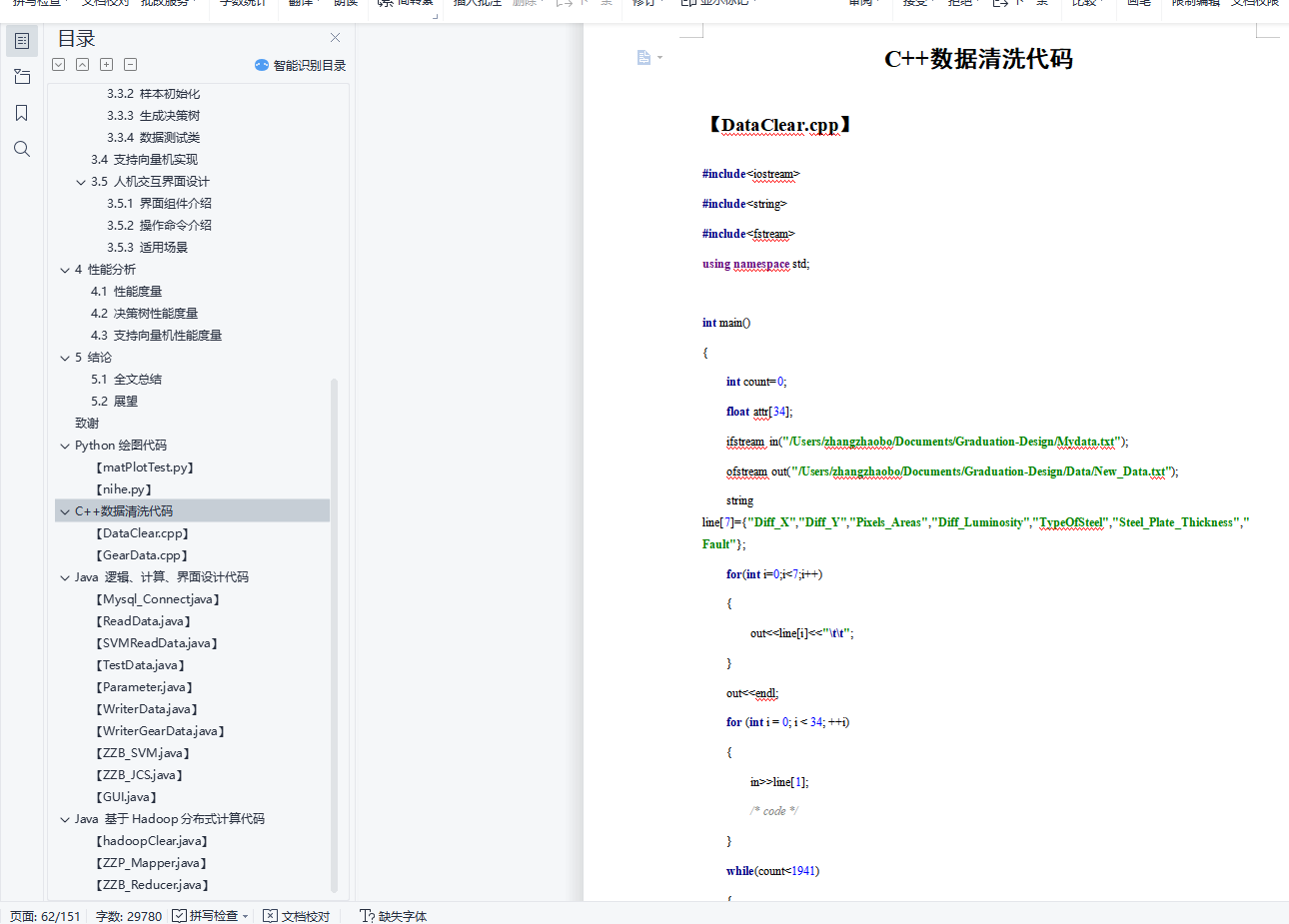
Task: Click the collapse-all up arrow in 目录 panel
Action: pos(83,64)
